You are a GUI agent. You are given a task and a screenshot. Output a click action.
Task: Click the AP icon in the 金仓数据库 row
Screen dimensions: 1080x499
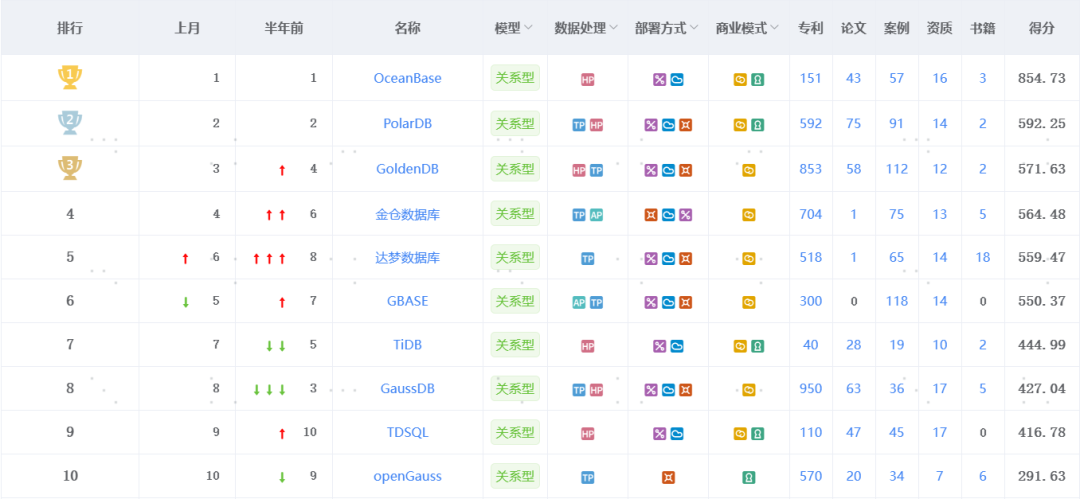[596, 215]
